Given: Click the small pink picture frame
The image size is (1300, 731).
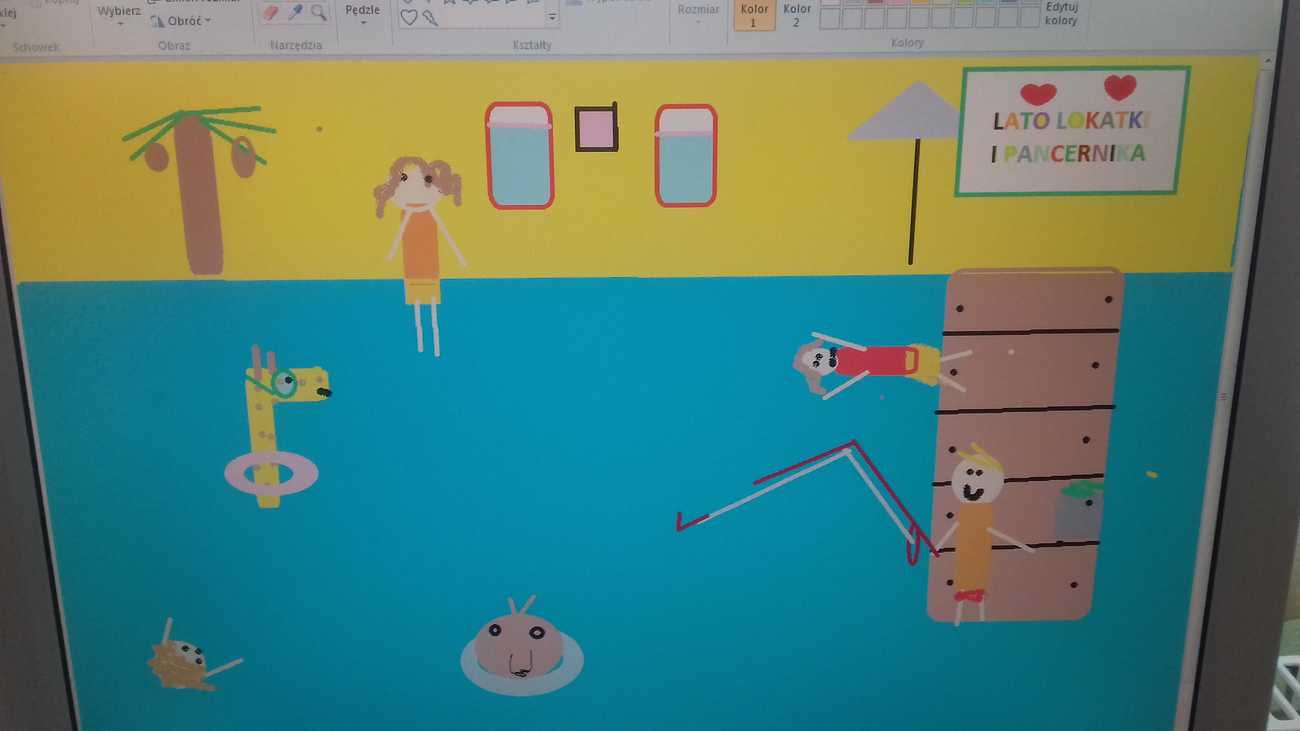Looking at the screenshot, I should pos(597,128).
